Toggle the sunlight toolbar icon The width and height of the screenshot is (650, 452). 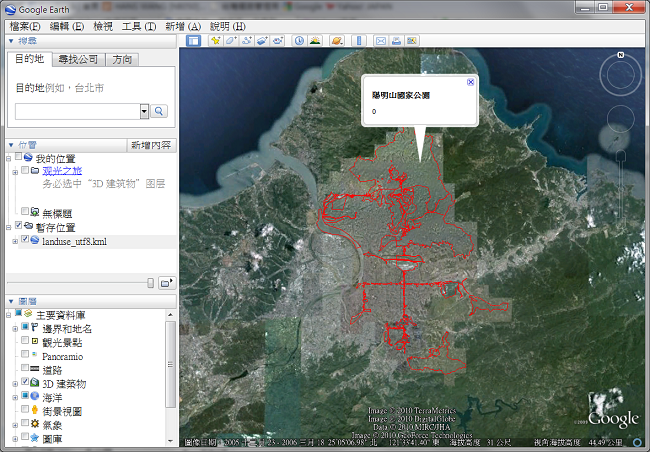[315, 41]
